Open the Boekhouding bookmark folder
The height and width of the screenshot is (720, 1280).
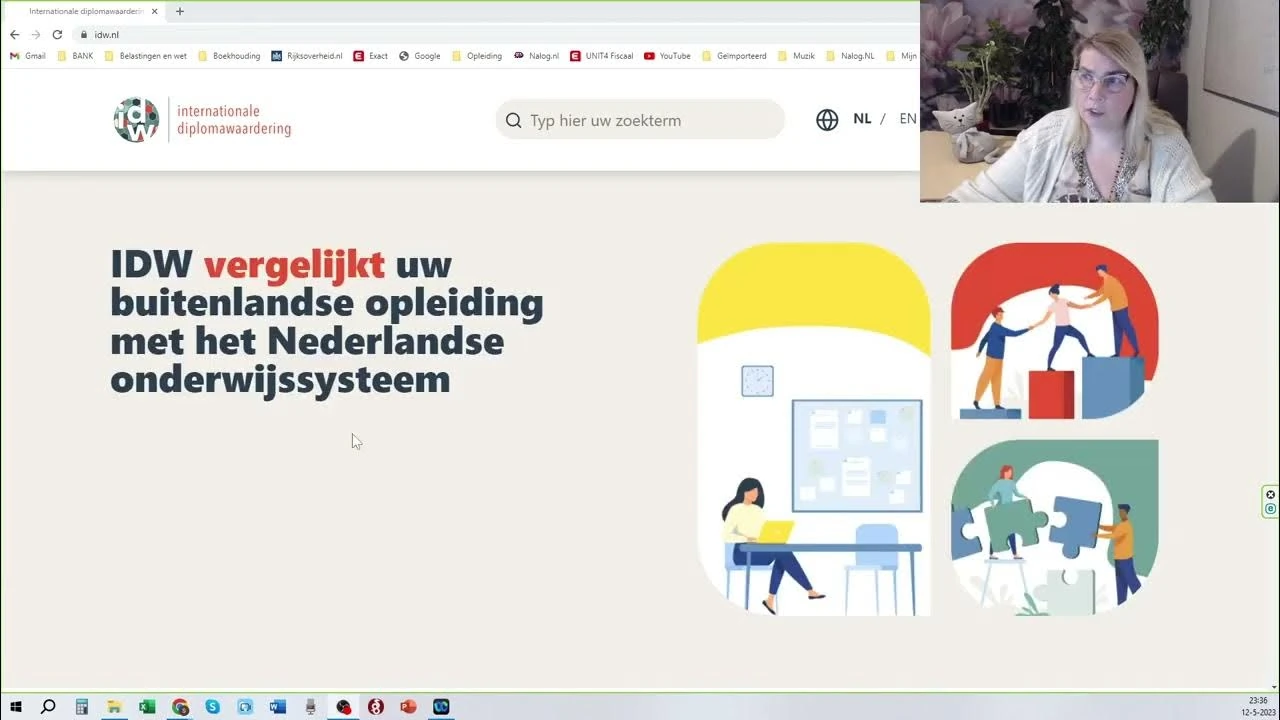coord(229,56)
